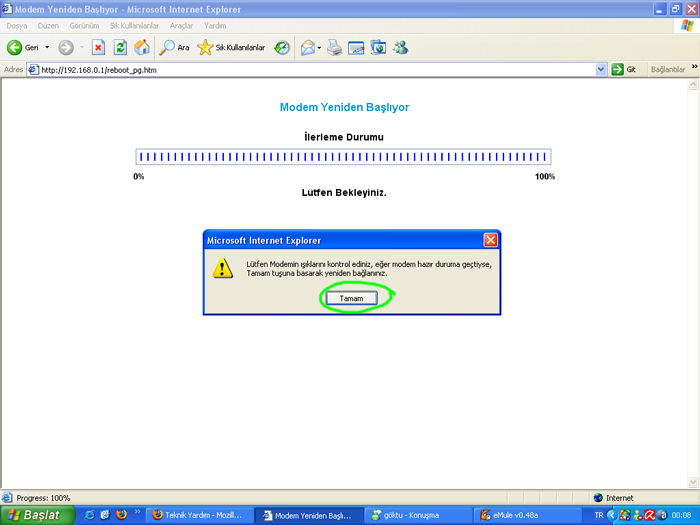700x525 pixels.
Task: Open the Messenger toolbar icon
Action: [x=400, y=47]
